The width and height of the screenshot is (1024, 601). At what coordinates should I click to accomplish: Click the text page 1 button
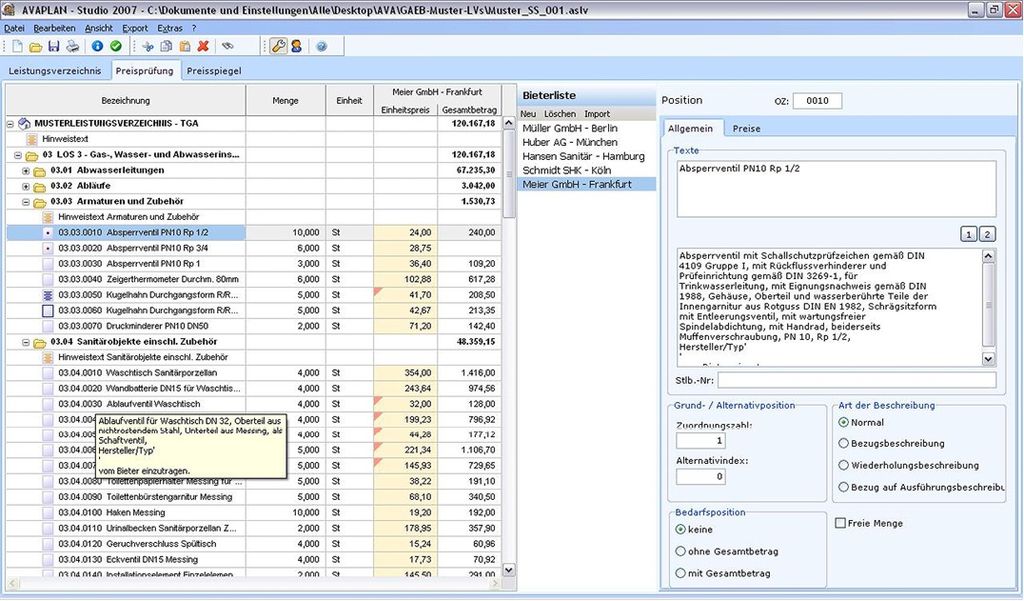(x=968, y=235)
